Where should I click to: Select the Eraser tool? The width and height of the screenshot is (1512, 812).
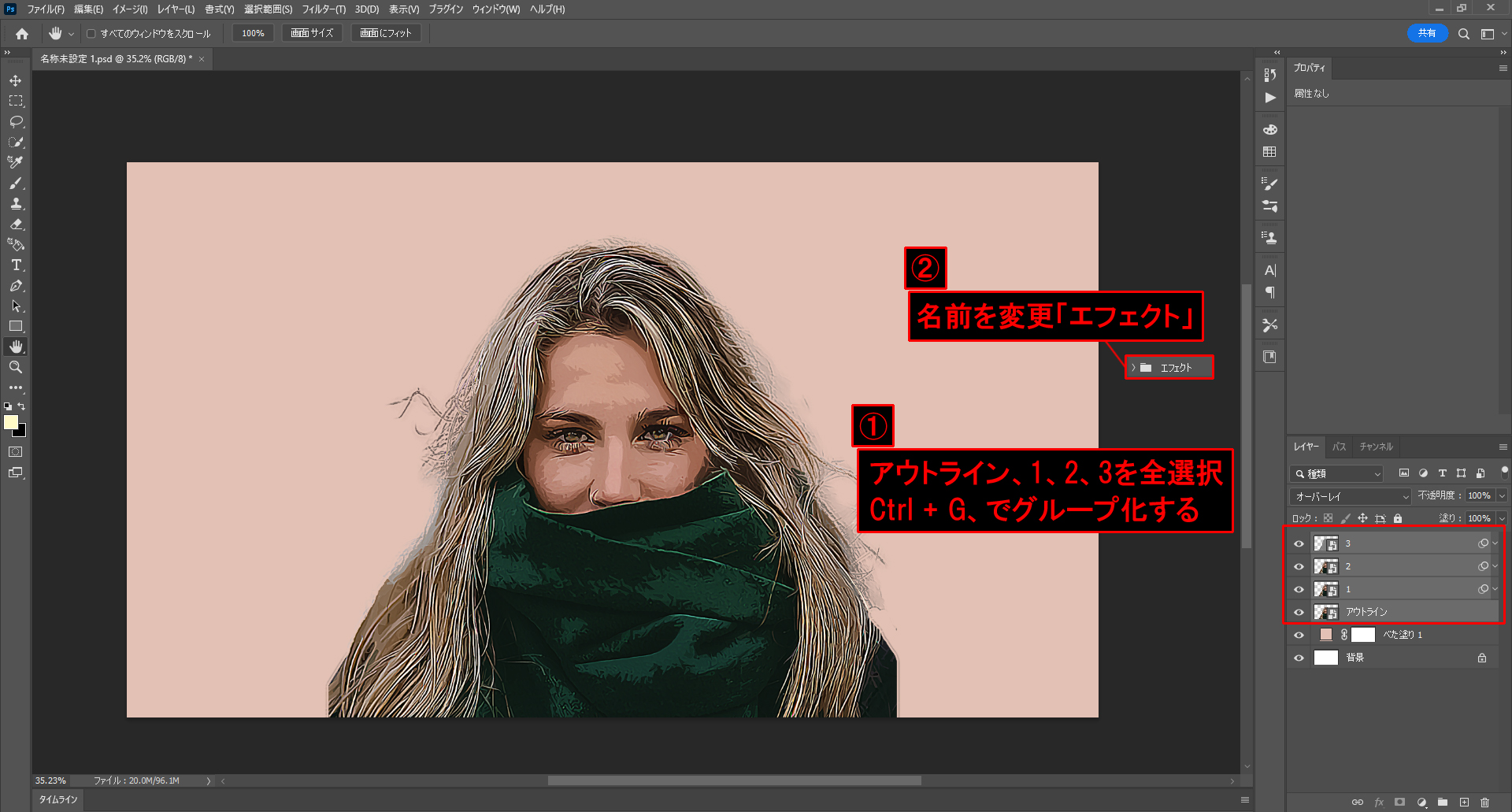pos(16,224)
